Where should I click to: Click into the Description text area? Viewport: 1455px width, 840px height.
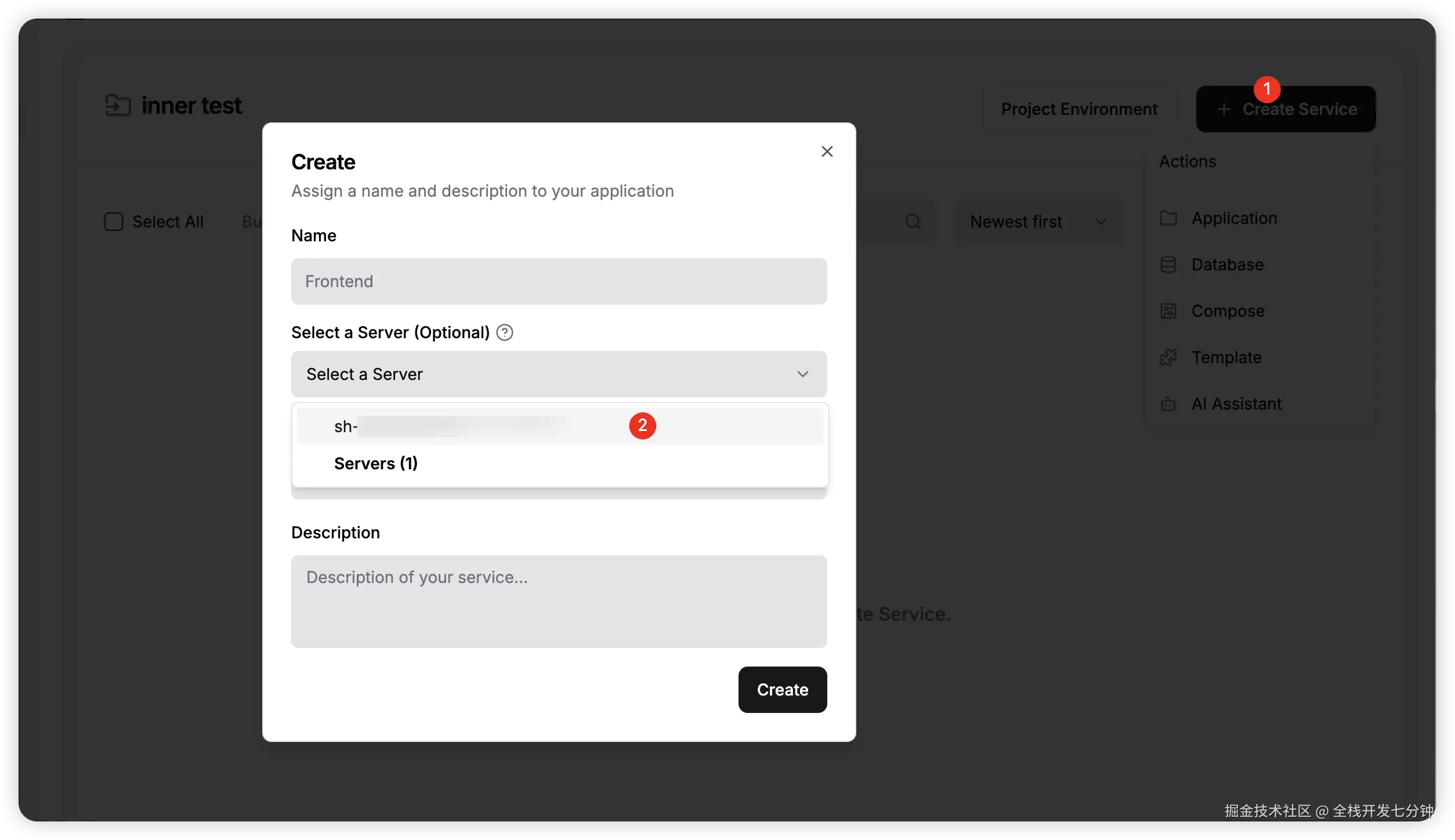[559, 601]
